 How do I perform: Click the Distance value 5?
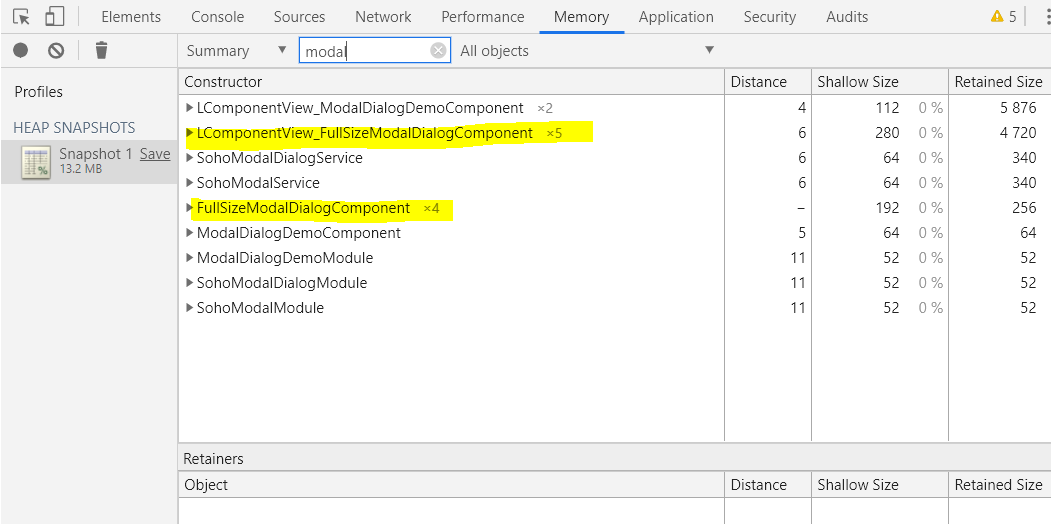point(802,233)
